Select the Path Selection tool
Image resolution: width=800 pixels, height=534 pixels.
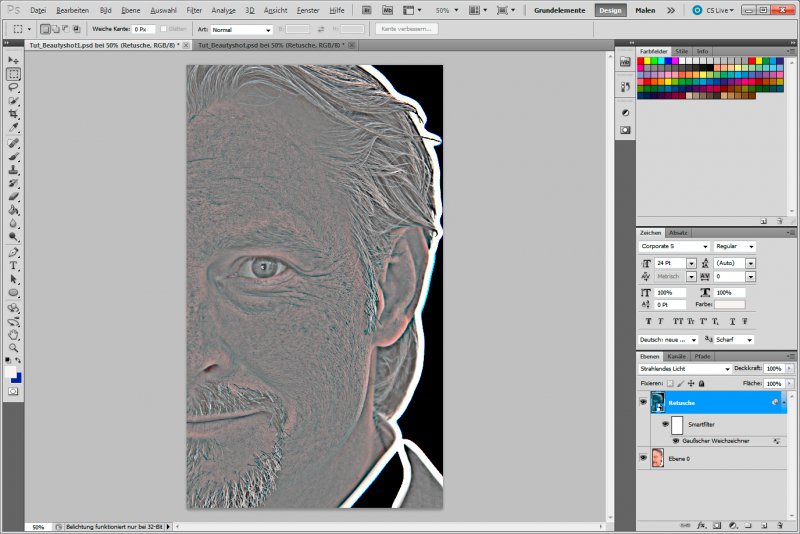pyautogui.click(x=13, y=279)
